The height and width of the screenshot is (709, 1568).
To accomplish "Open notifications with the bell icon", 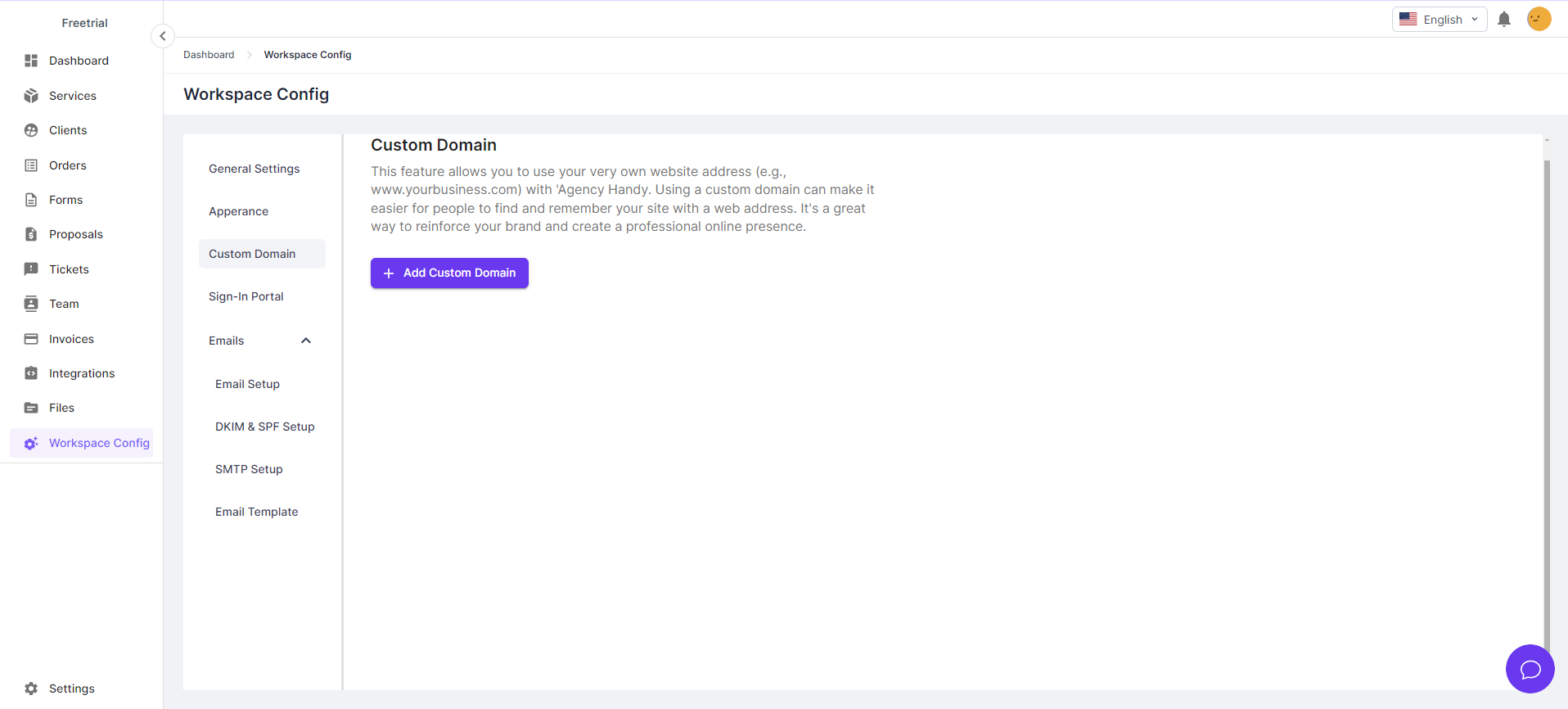I will click(1503, 20).
